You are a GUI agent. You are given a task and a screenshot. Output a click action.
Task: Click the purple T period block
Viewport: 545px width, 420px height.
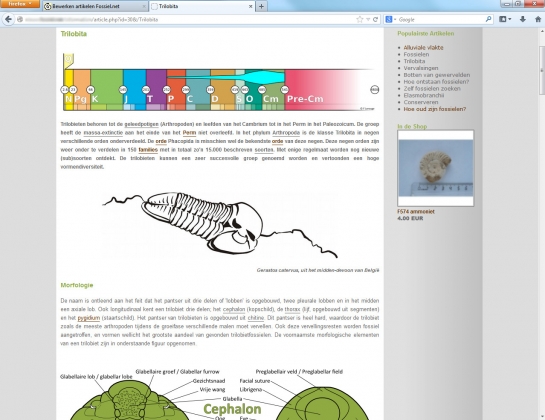pyautogui.click(x=156, y=90)
